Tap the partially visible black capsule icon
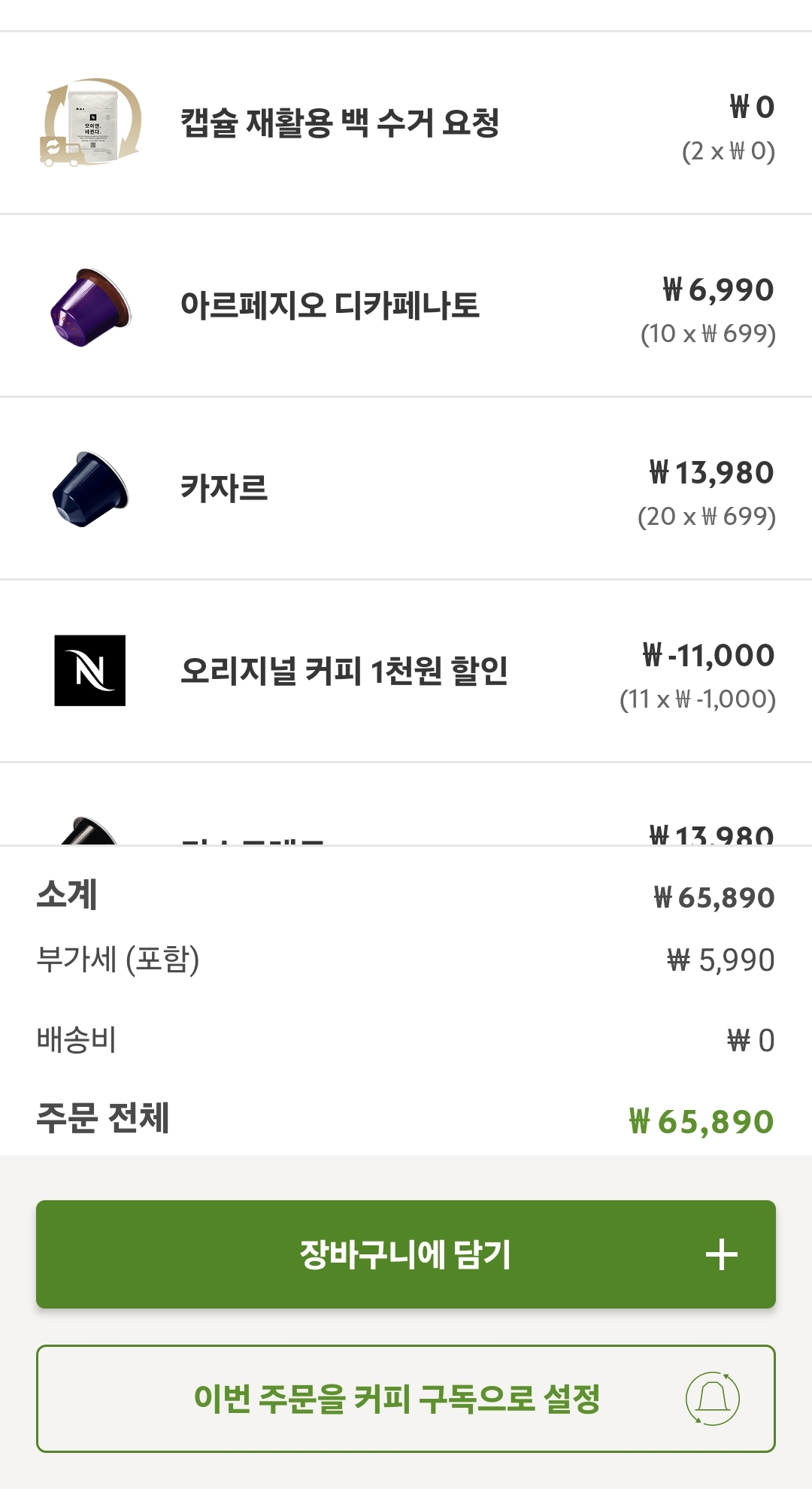The height and width of the screenshot is (1489, 812). point(89,832)
